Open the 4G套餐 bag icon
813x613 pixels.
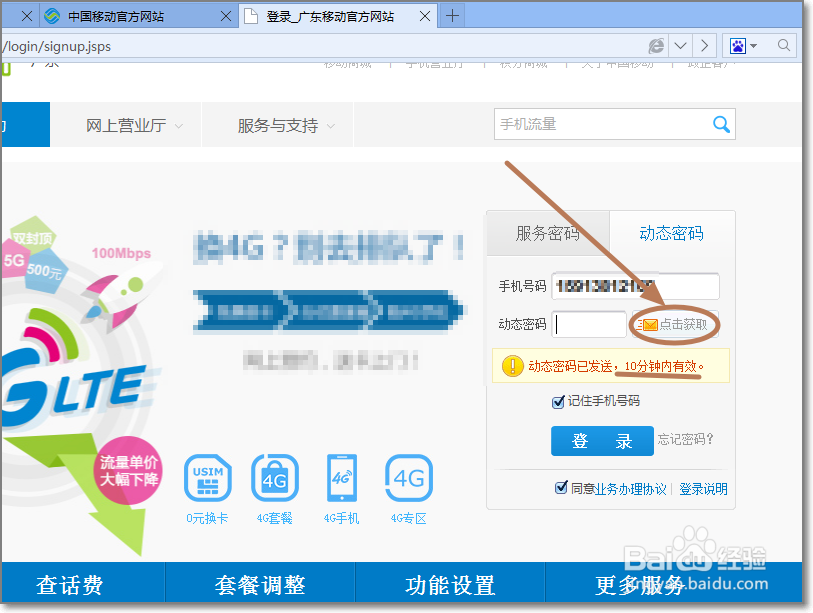(275, 479)
